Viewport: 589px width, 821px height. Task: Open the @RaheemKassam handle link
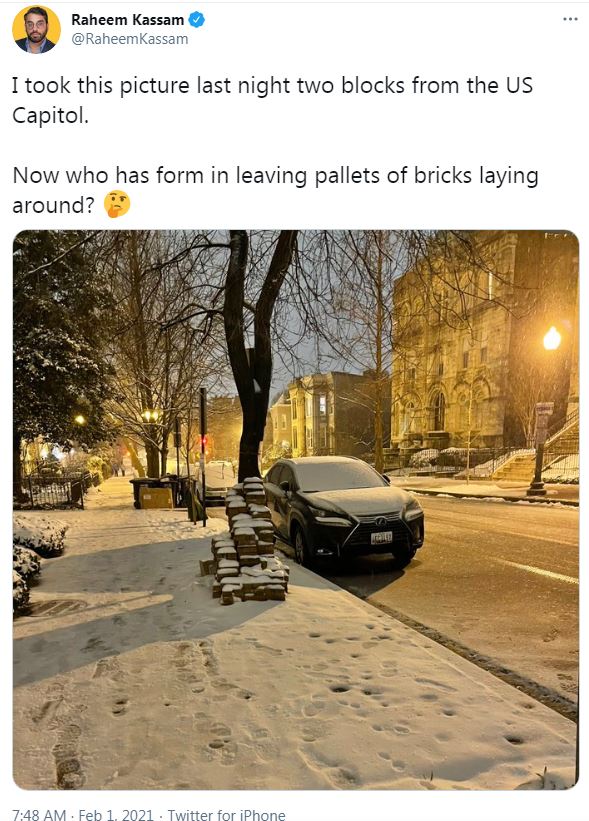pos(129,39)
